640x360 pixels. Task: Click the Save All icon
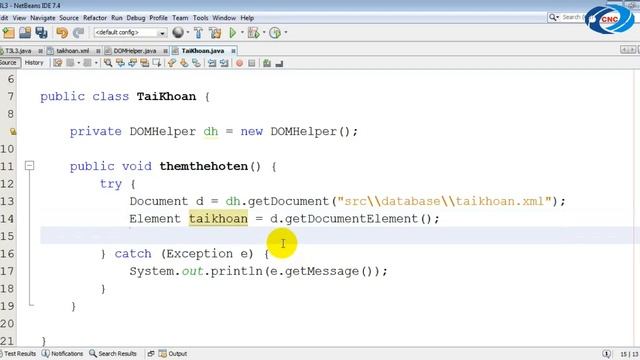pyautogui.click(x=41, y=33)
